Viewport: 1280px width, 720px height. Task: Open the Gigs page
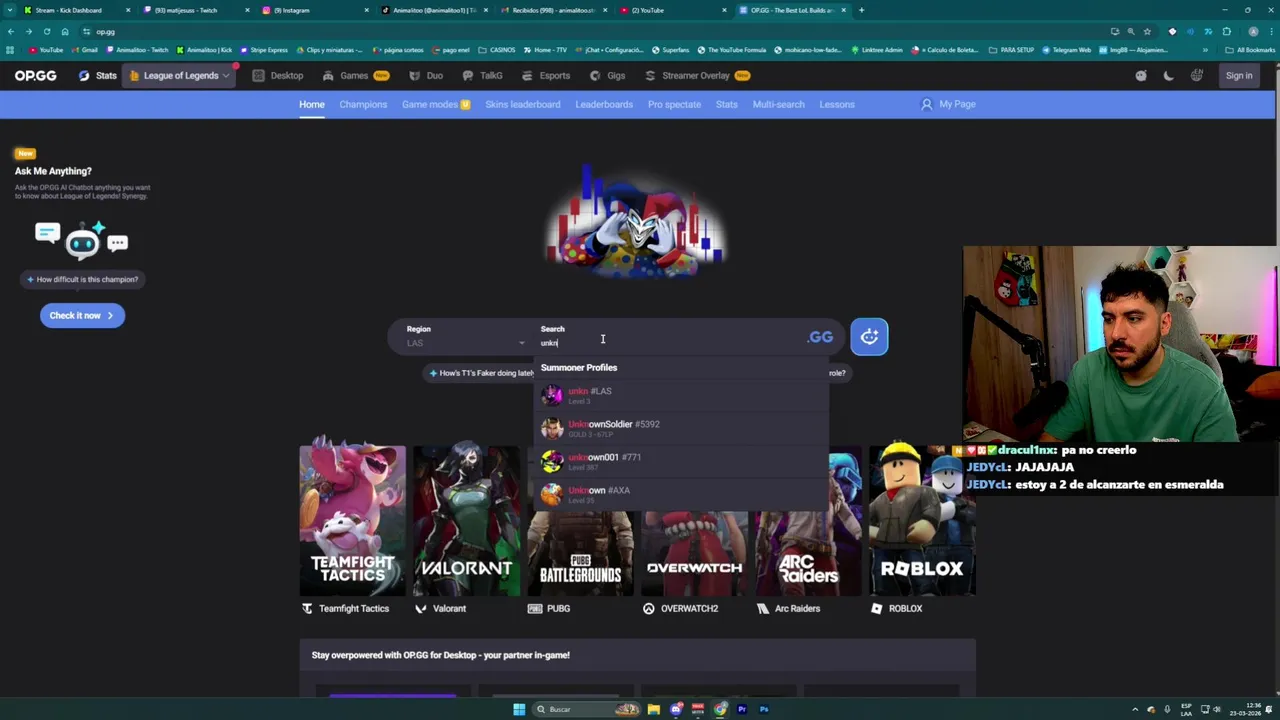coord(607,75)
